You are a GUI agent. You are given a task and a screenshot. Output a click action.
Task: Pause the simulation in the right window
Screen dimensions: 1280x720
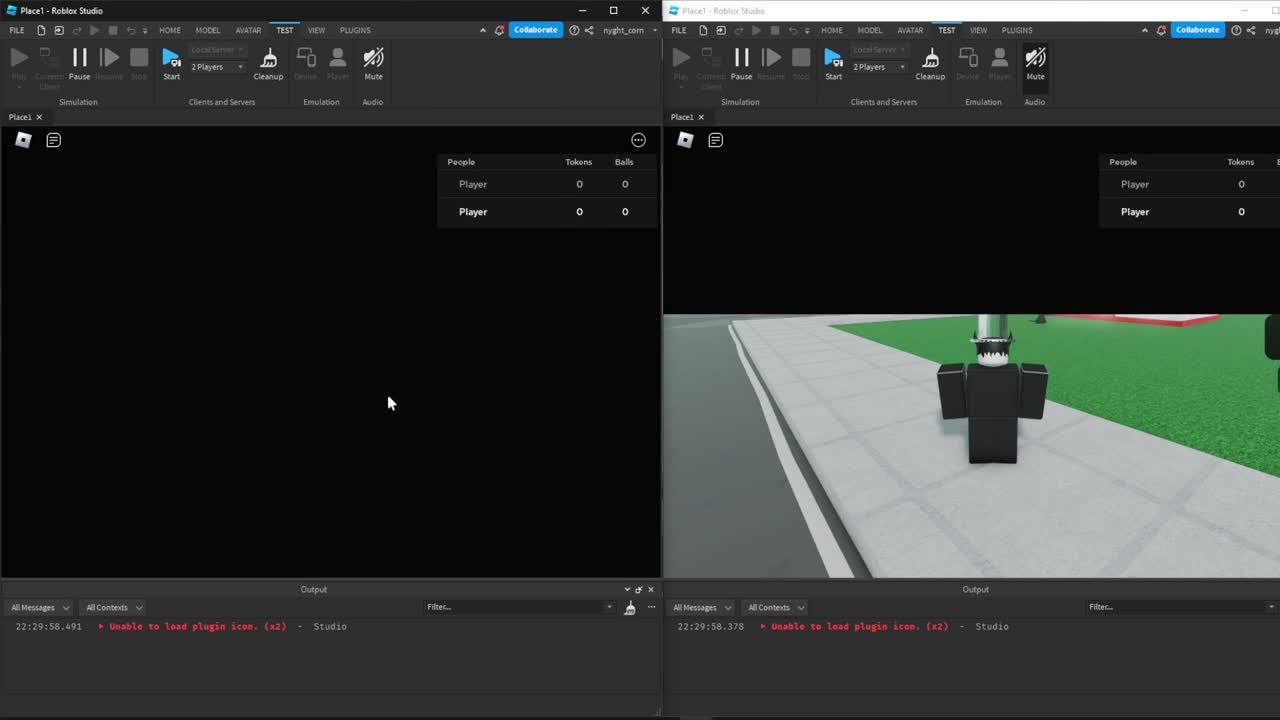(741, 63)
